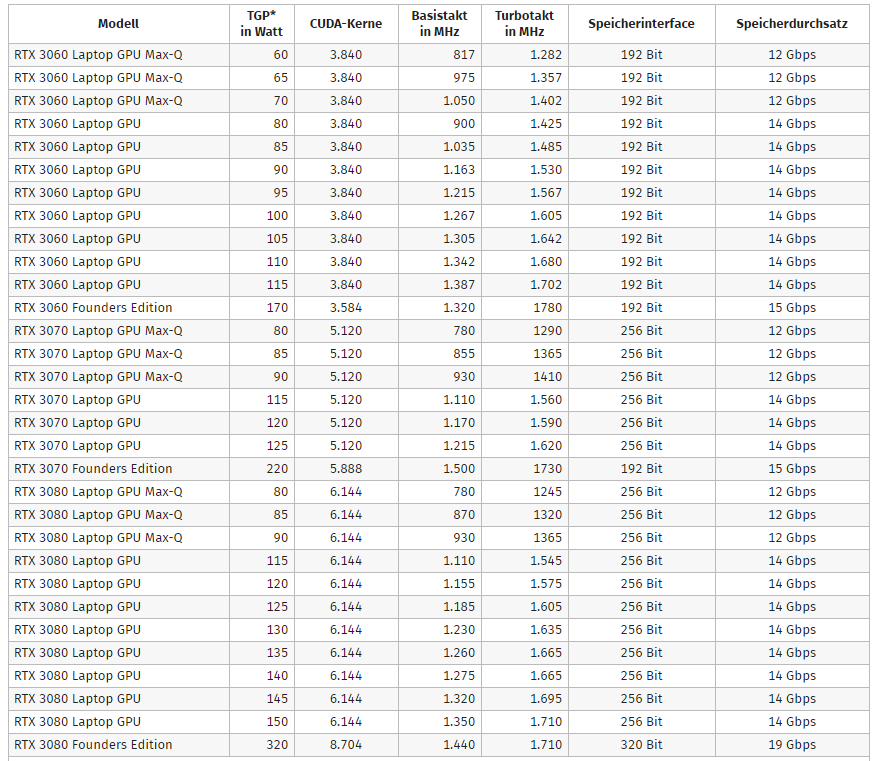
Task: Select the 320 Bit Speicherinterface cell
Action: 641,745
